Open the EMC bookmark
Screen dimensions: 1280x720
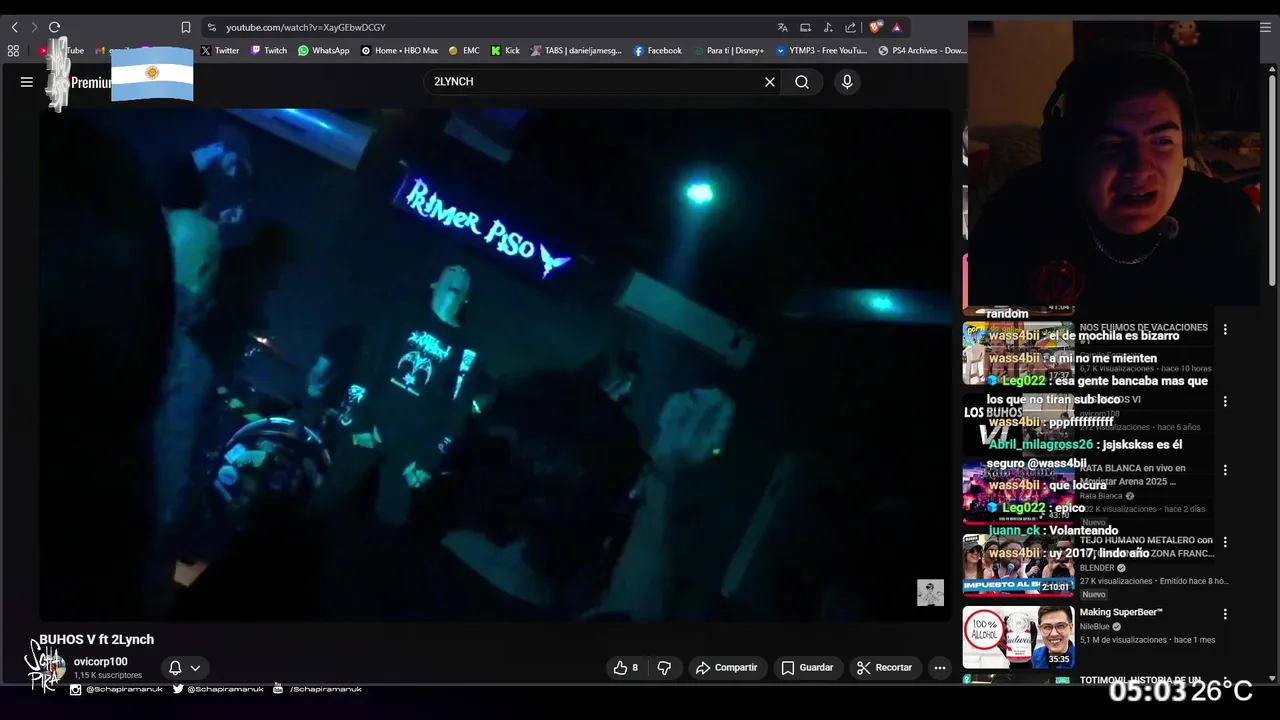(464, 50)
